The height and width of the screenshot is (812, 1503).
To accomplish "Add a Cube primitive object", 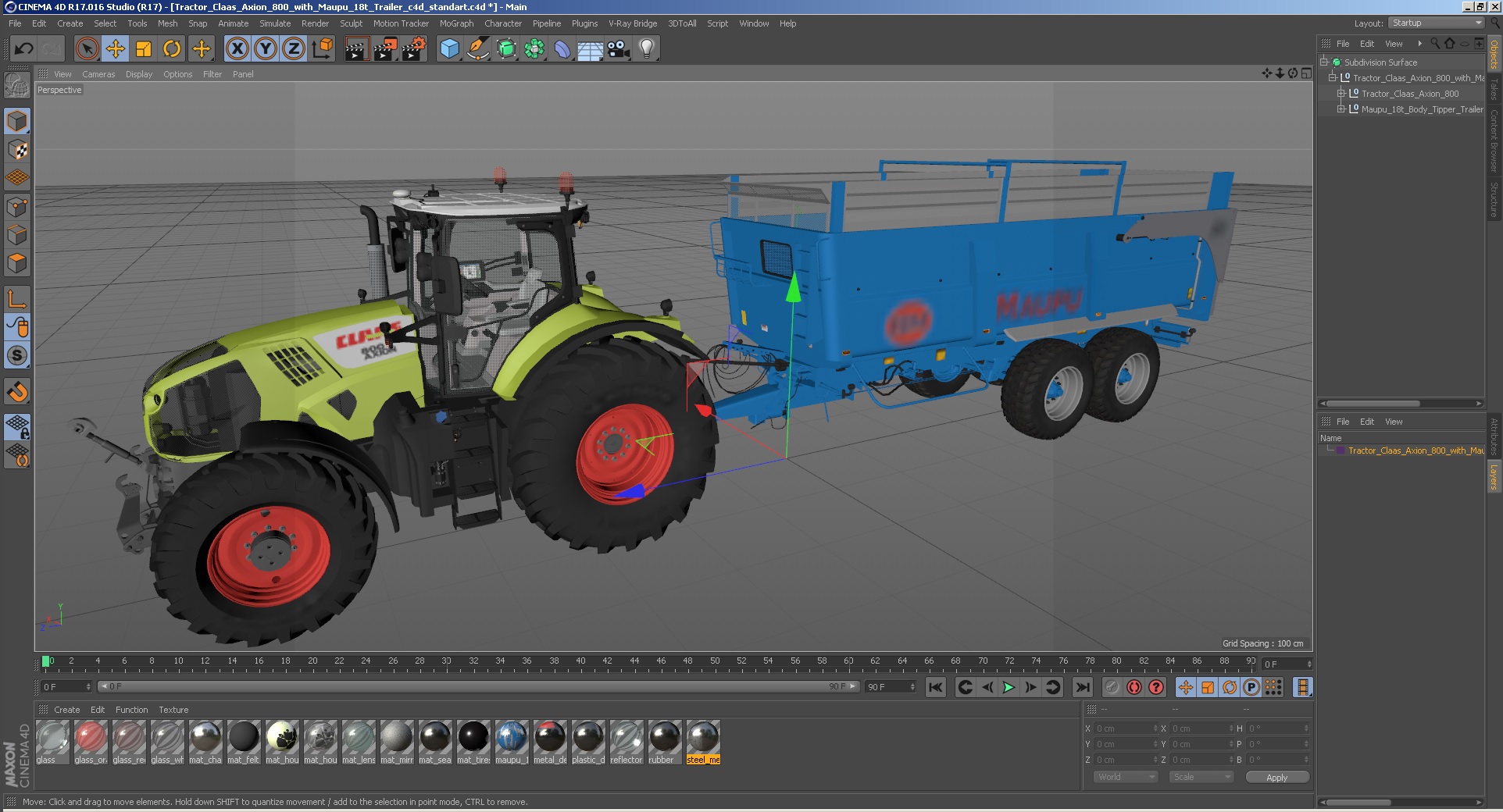I will tap(450, 49).
